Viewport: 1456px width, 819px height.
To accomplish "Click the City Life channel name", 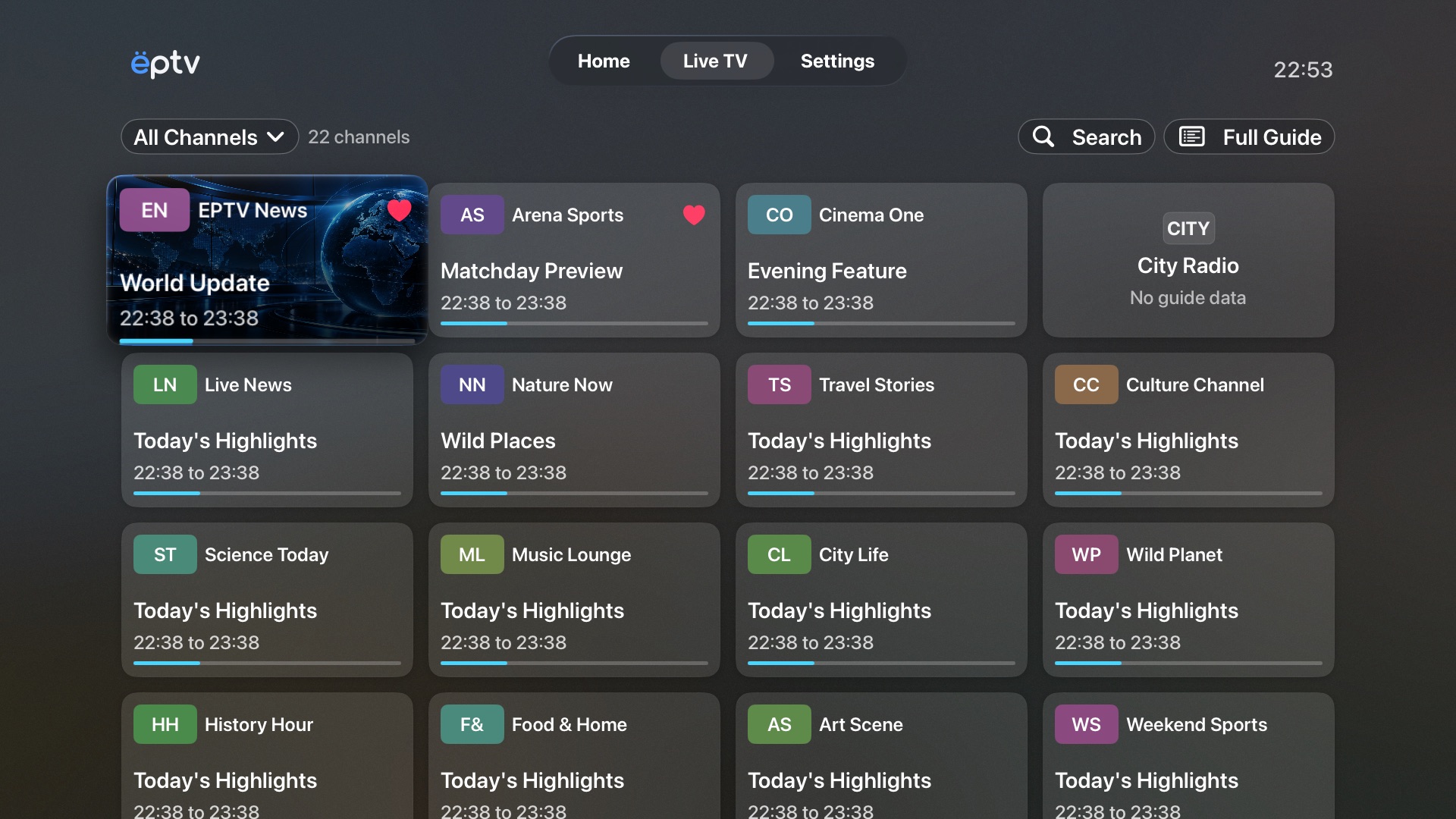I will coord(854,555).
